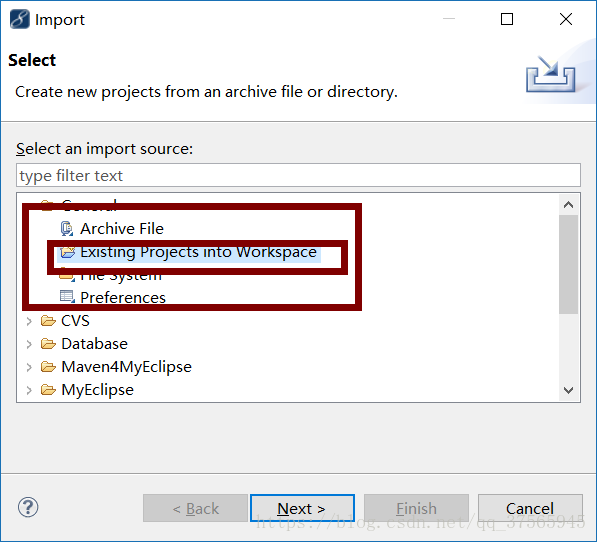Focus the type filter text field
Image resolution: width=597 pixels, height=542 pixels.
[298, 175]
